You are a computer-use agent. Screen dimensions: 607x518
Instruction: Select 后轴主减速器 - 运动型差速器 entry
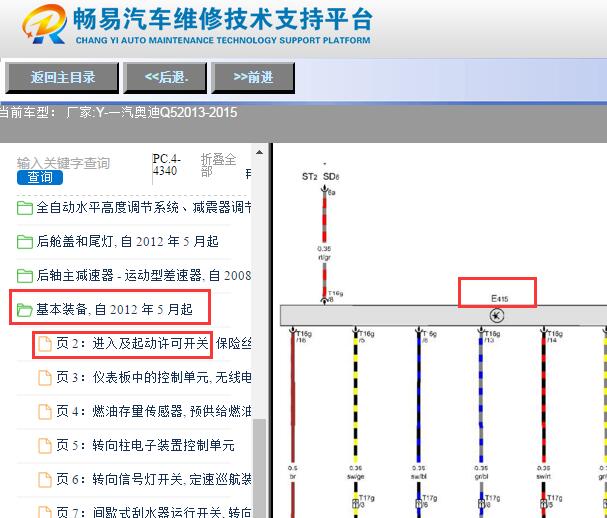[143, 275]
